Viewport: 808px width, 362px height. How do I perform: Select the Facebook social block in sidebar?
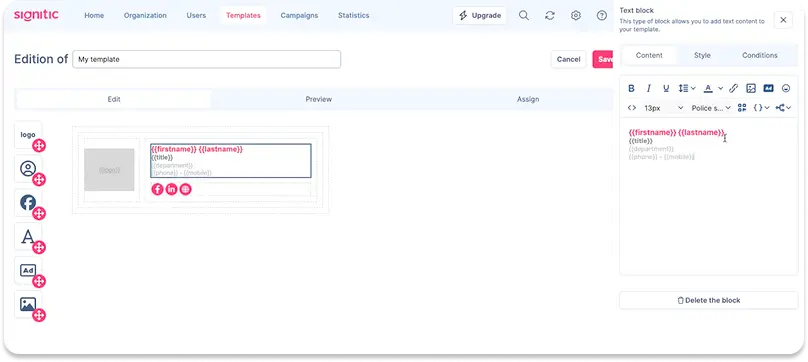(28, 203)
